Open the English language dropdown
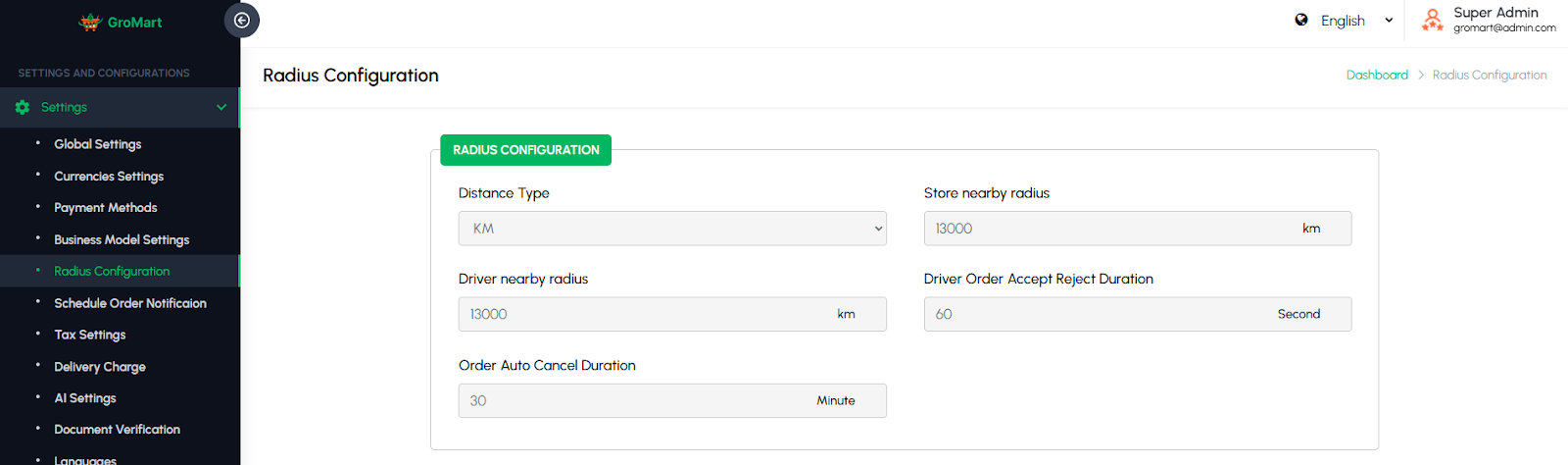Viewport: 1568px width, 465px height. [x=1355, y=21]
